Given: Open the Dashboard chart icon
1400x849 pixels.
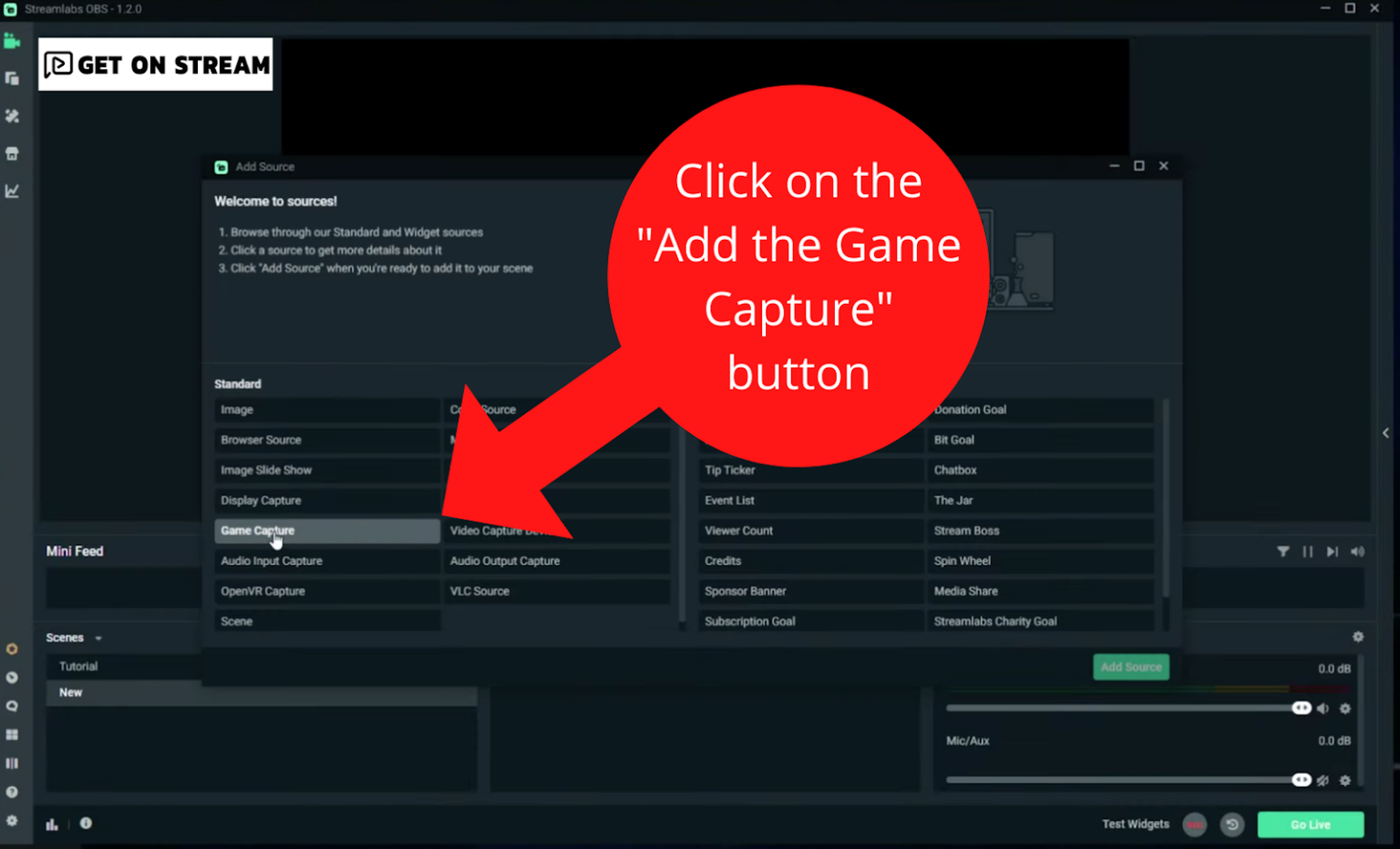Looking at the screenshot, I should (12, 192).
